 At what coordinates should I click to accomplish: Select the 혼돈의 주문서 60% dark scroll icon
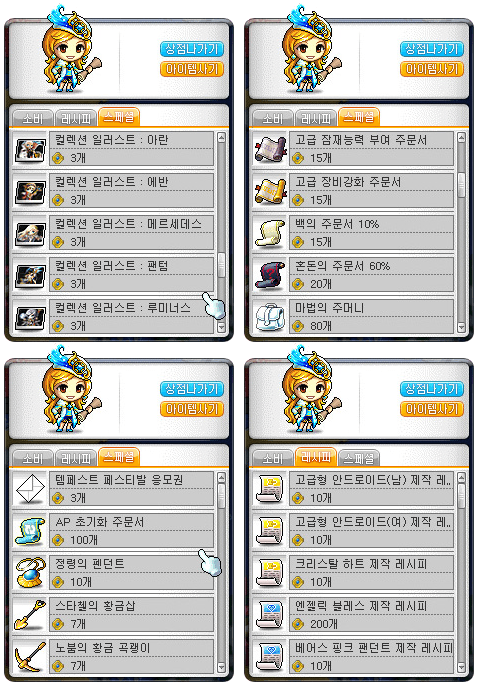pyautogui.click(x=270, y=275)
